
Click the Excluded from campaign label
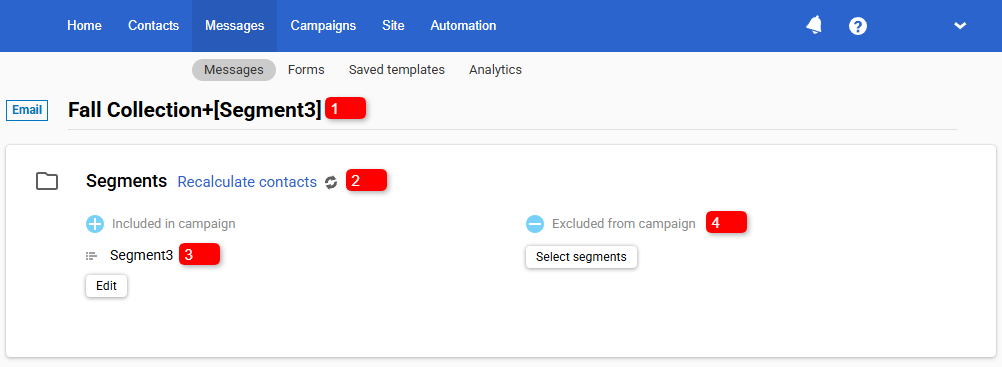click(624, 224)
